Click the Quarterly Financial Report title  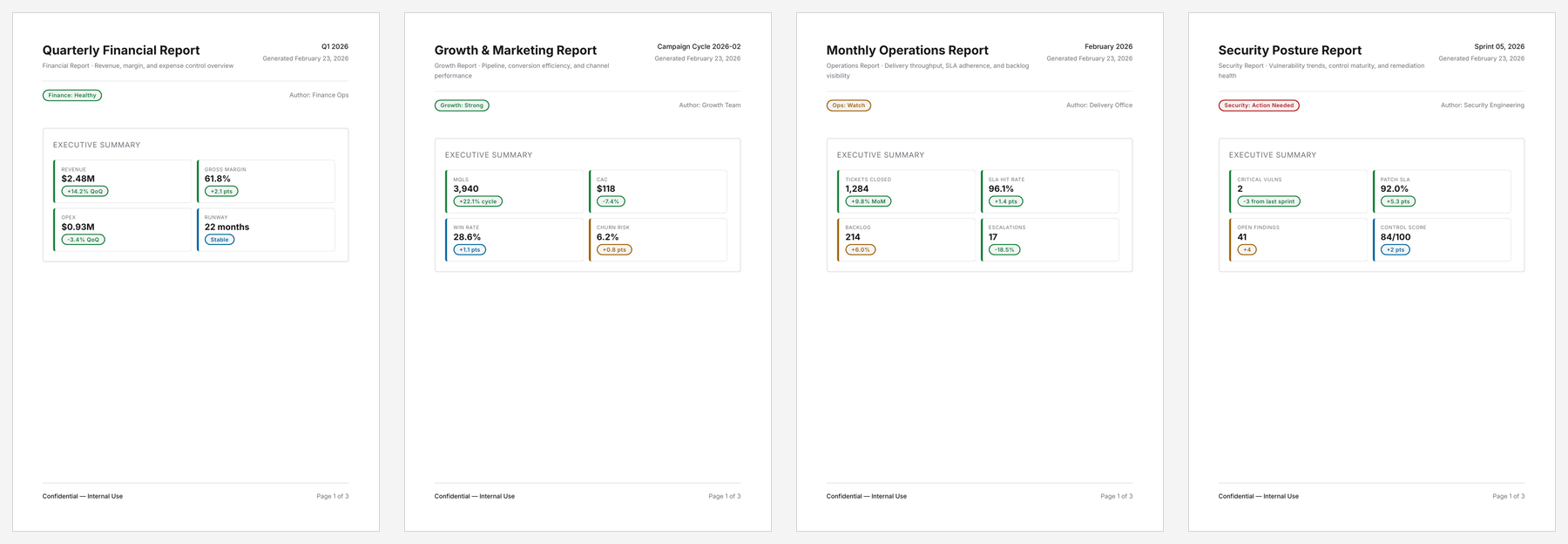121,51
